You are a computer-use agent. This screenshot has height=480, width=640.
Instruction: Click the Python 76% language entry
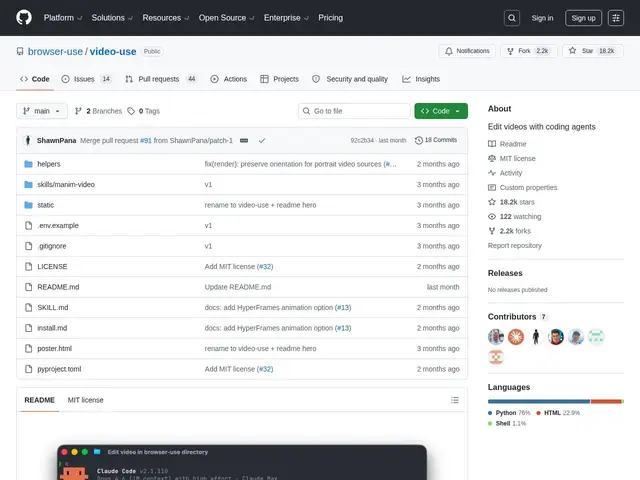pyautogui.click(x=509, y=413)
